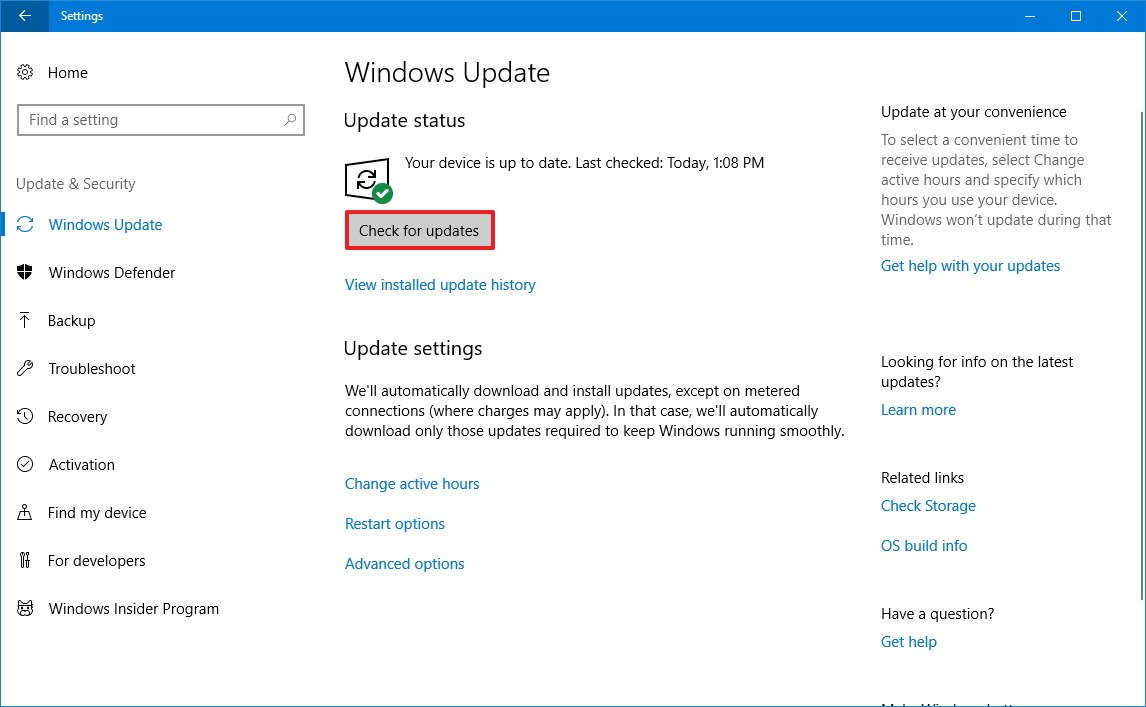1146x707 pixels.
Task: Open Check Storage related link
Action: click(x=928, y=505)
